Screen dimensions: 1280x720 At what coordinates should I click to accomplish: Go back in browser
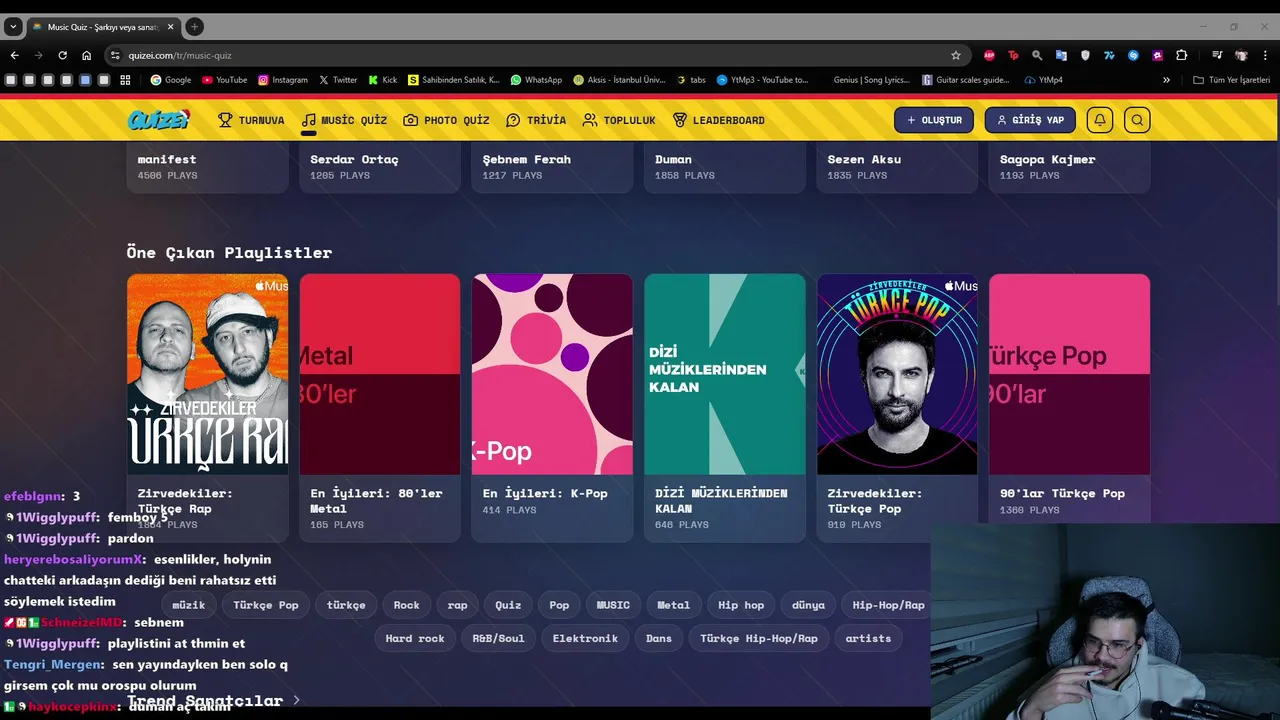coord(14,55)
